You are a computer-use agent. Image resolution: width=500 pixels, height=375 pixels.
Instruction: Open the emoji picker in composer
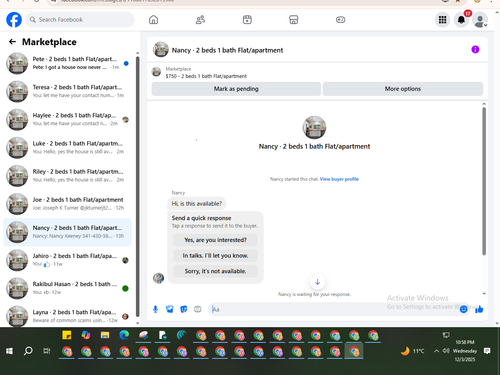pos(463,309)
